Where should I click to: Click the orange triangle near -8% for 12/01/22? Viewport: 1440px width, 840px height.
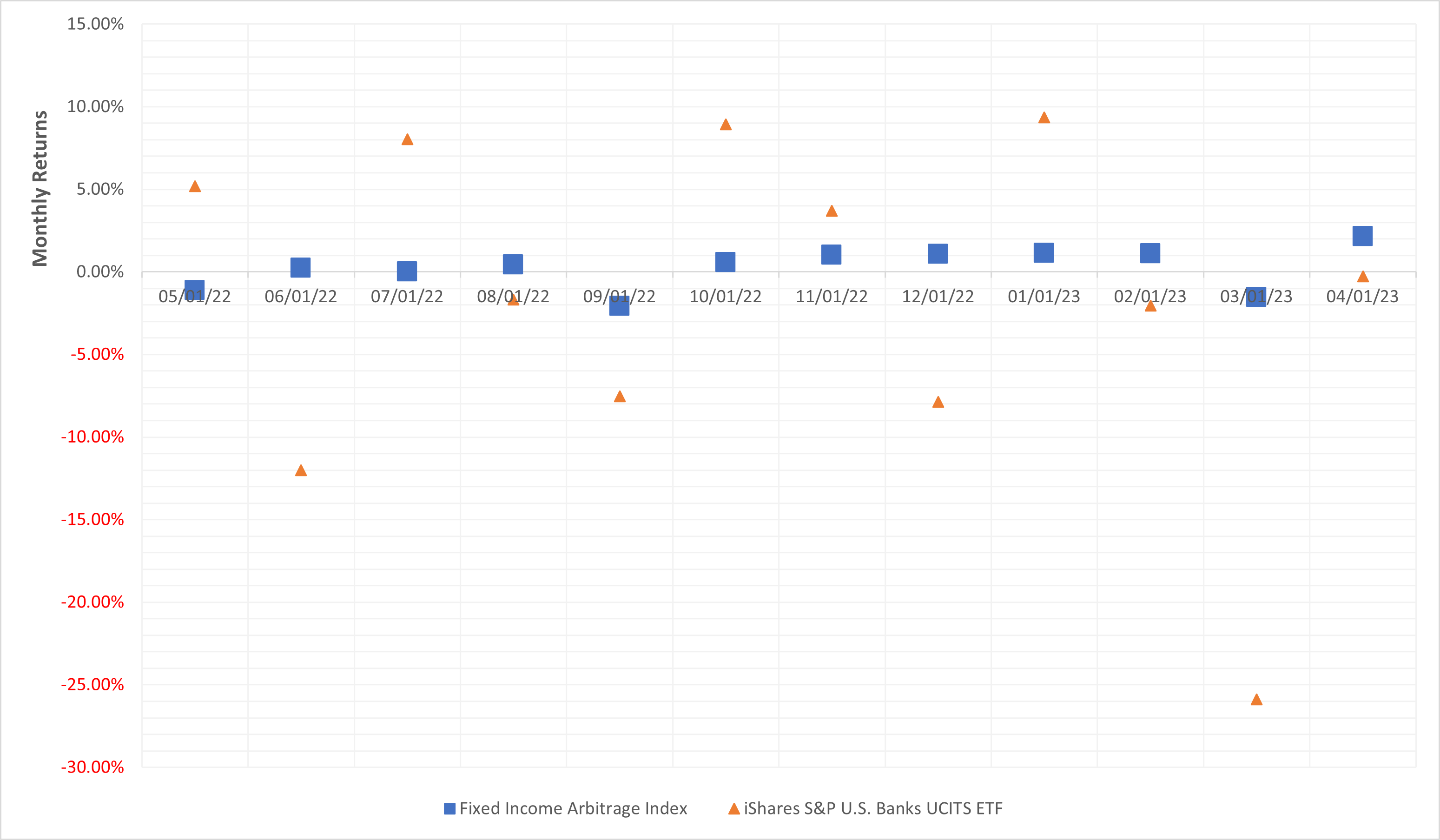click(x=938, y=402)
